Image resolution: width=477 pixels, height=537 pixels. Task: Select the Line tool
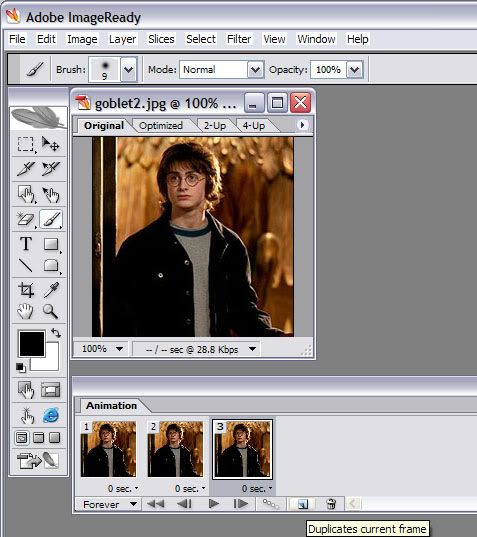coord(26,265)
